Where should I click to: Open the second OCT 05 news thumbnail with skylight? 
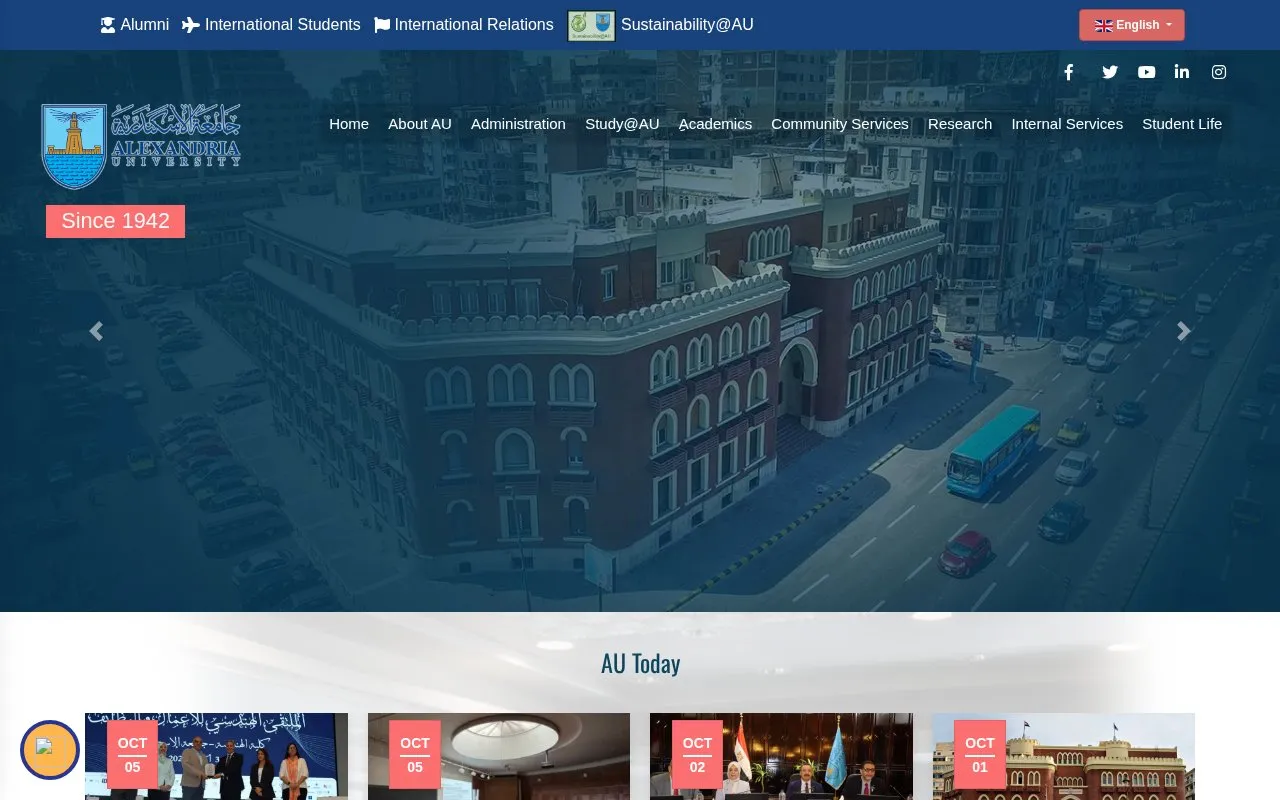point(499,756)
